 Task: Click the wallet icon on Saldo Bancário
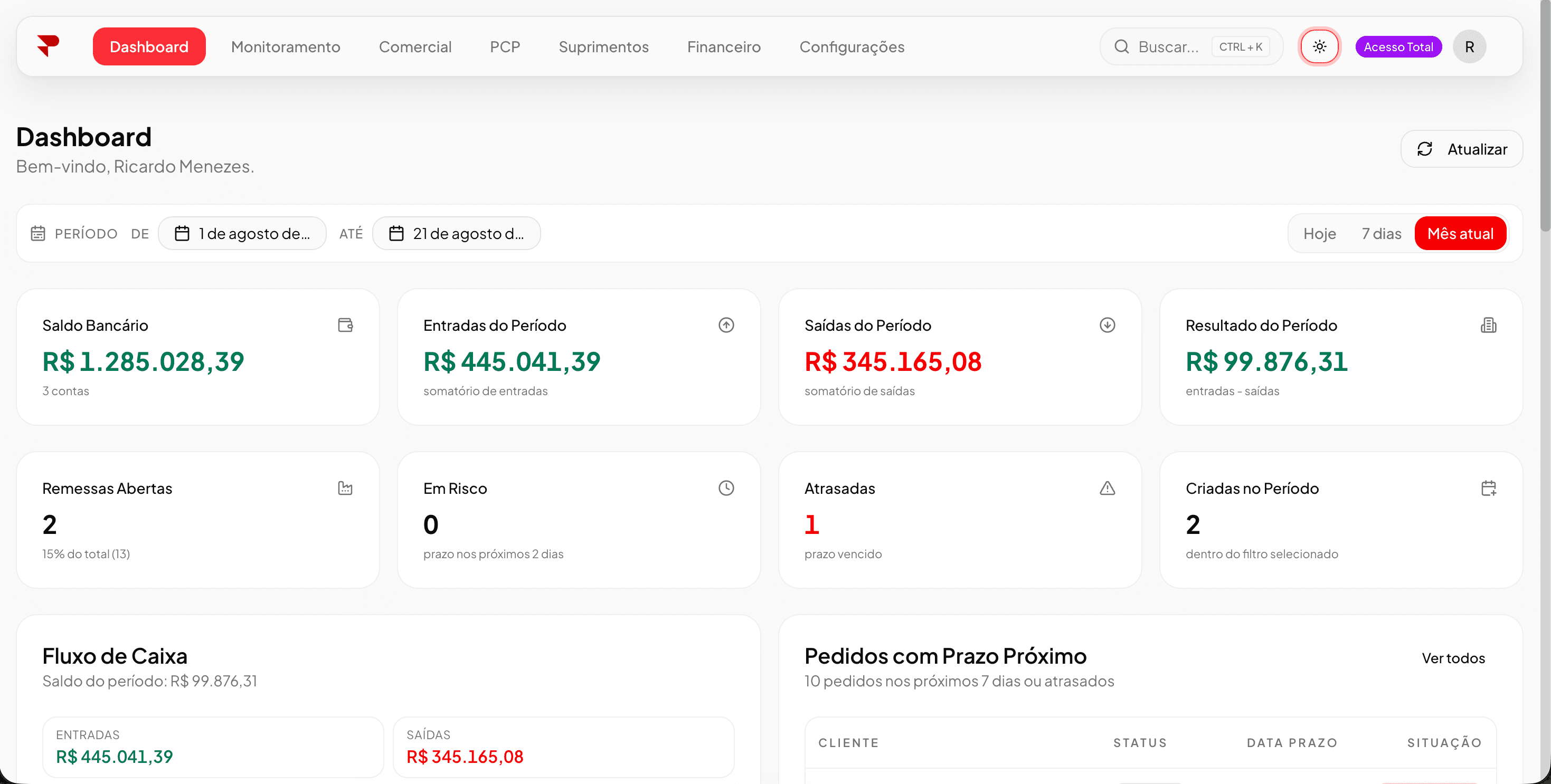coord(345,325)
